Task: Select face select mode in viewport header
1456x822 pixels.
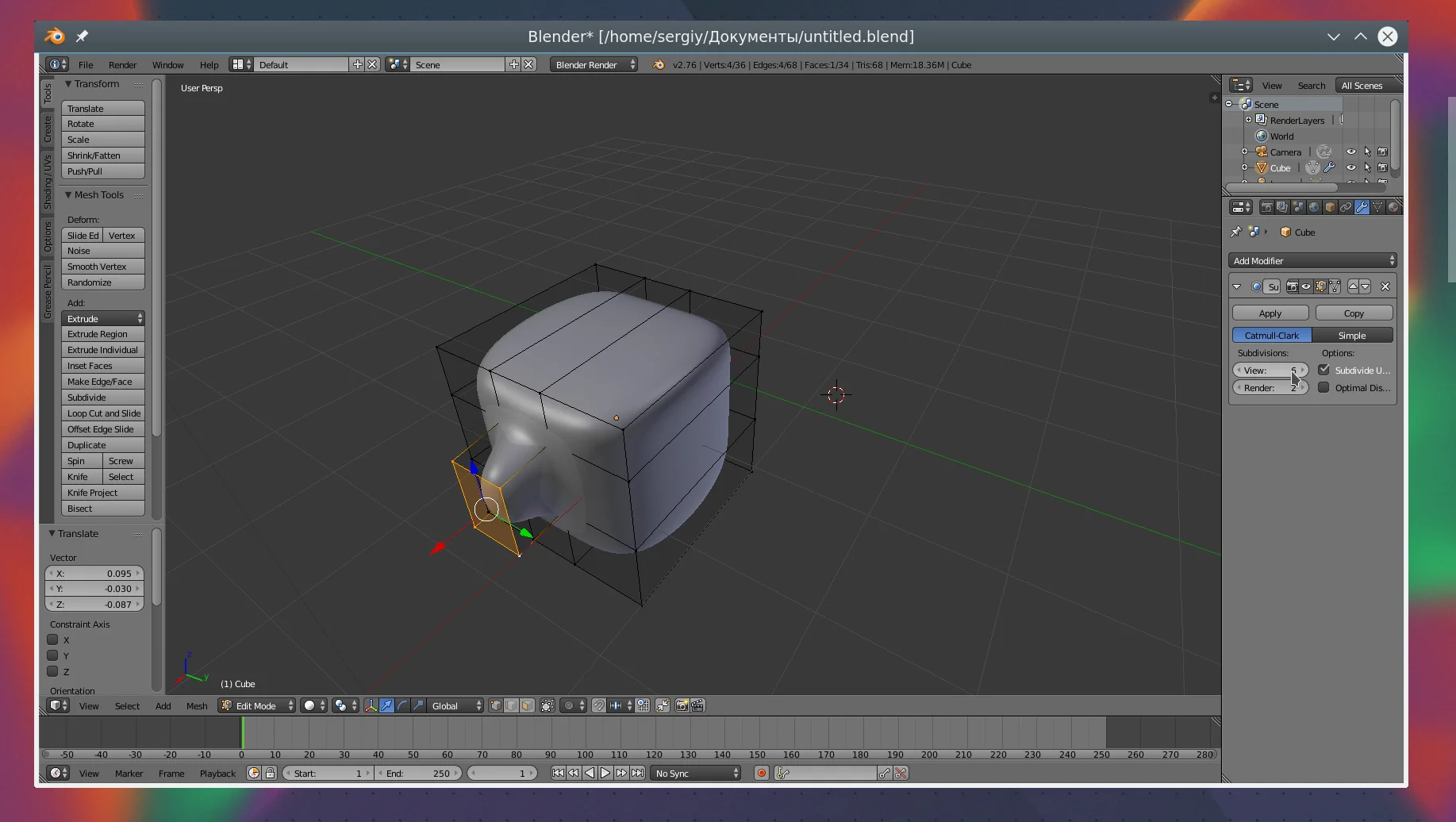Action: click(x=527, y=705)
